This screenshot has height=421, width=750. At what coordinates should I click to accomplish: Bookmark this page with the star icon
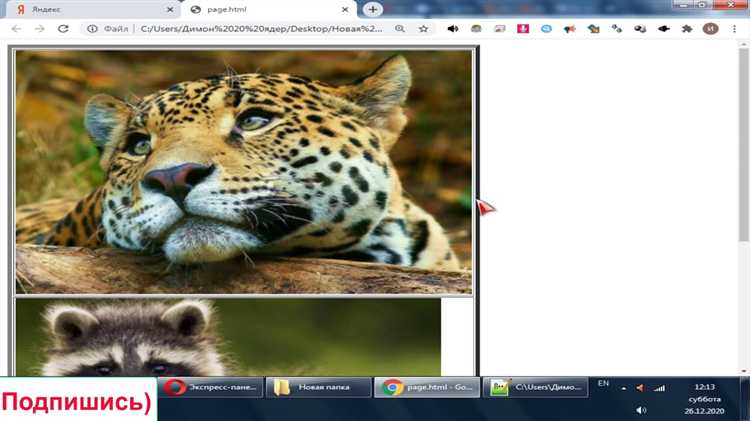click(423, 29)
